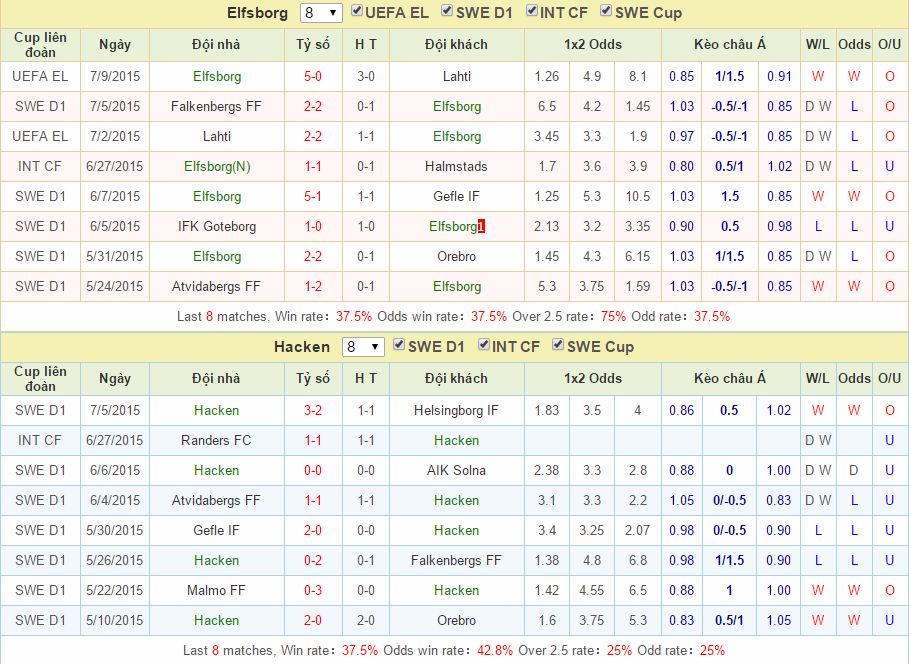
Task: Select the Kèo châu Á header in Elfsborg table
Action: pos(730,45)
